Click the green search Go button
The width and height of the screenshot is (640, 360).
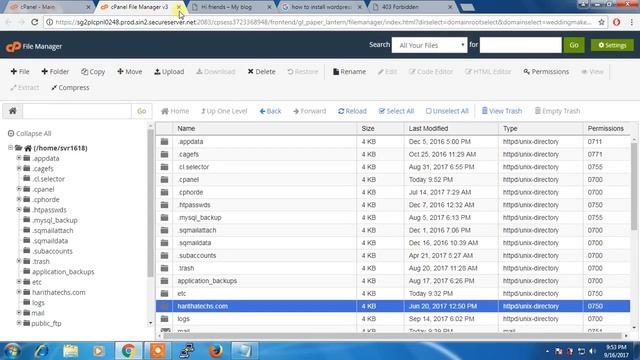pyautogui.click(x=574, y=45)
